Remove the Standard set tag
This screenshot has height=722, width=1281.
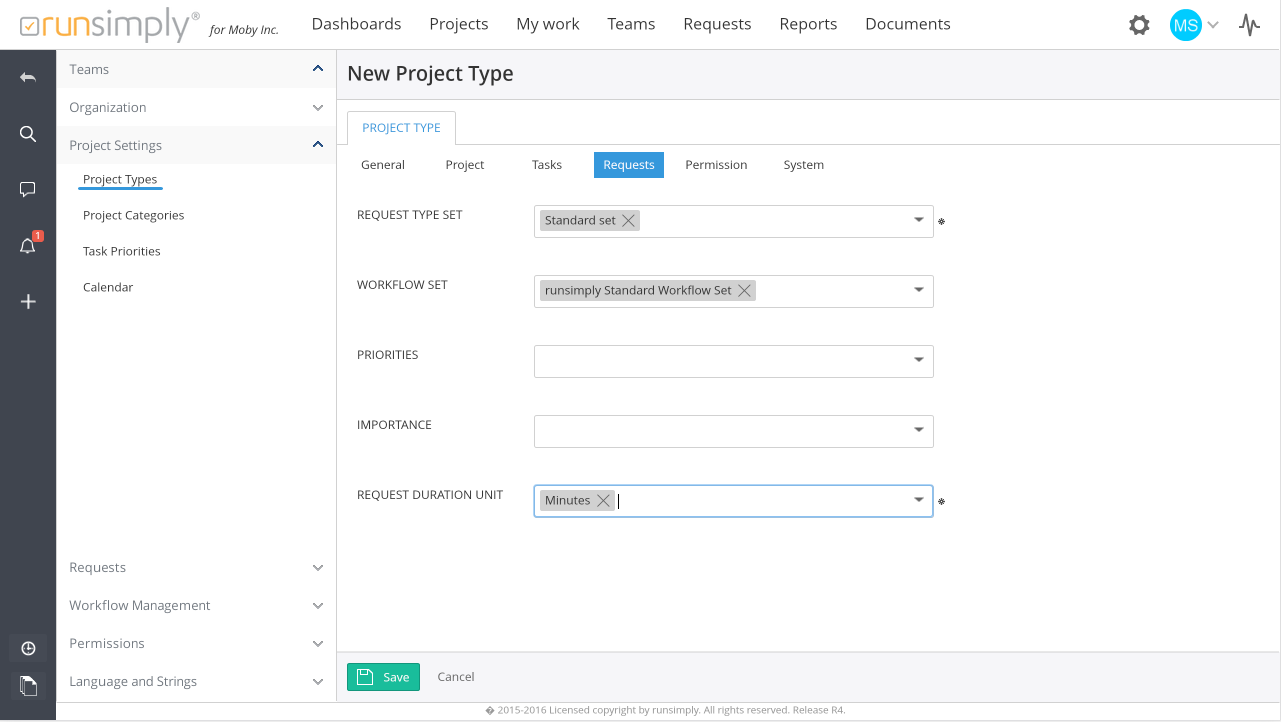(x=628, y=221)
